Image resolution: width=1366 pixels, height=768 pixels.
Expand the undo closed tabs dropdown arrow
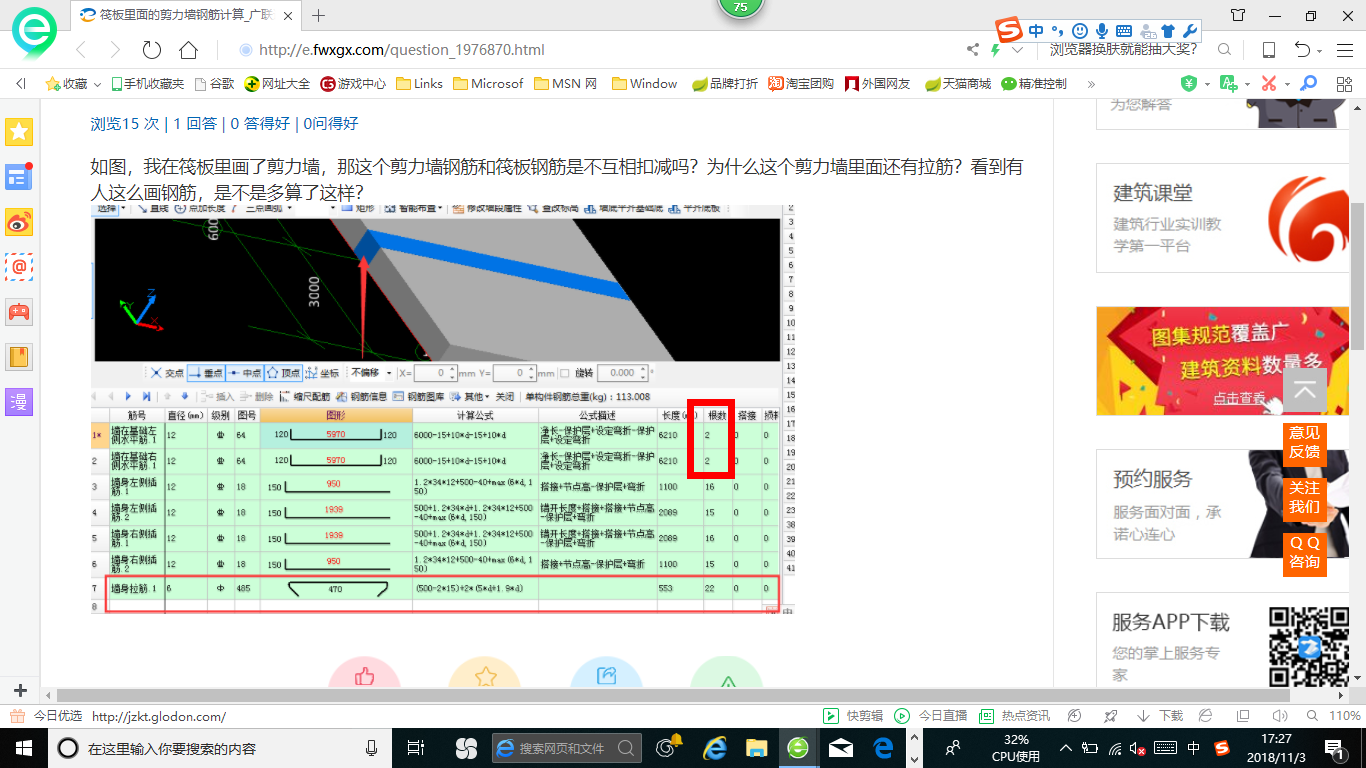pyautogui.click(x=1320, y=51)
